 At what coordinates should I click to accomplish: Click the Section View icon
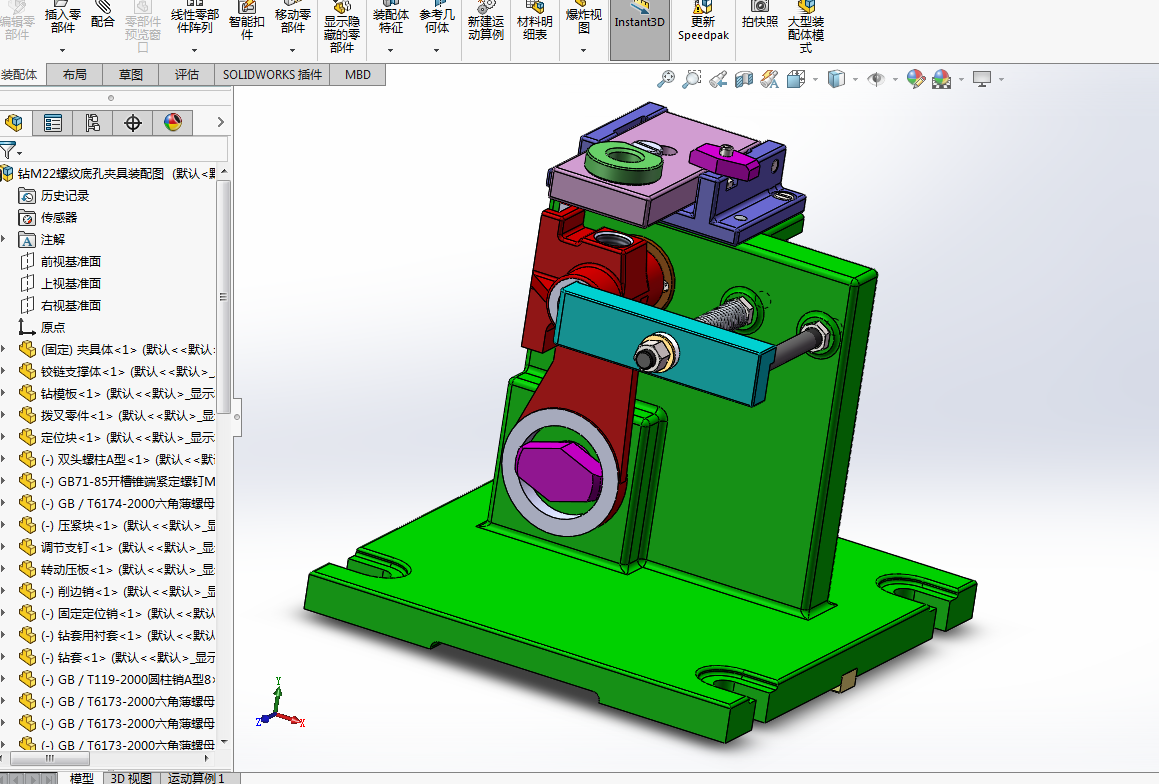click(744, 79)
